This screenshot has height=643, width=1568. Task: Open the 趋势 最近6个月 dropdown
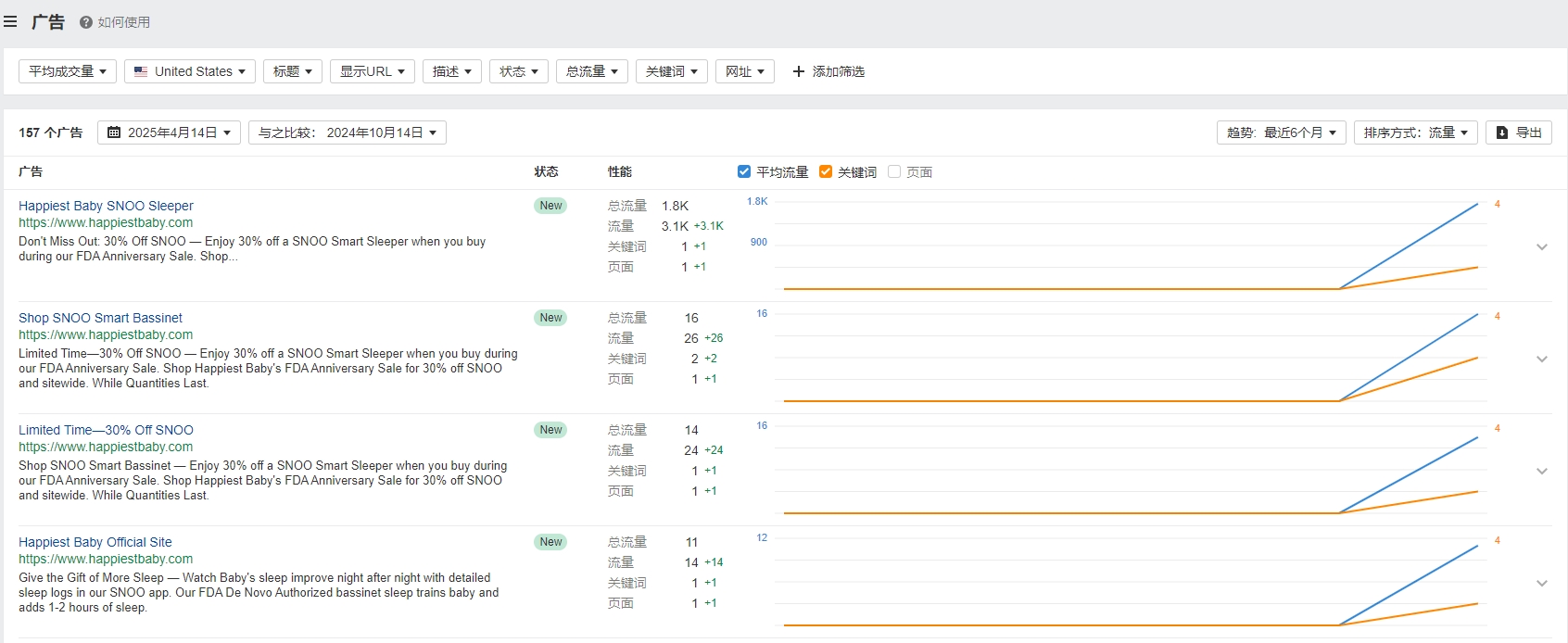pyautogui.click(x=1282, y=132)
